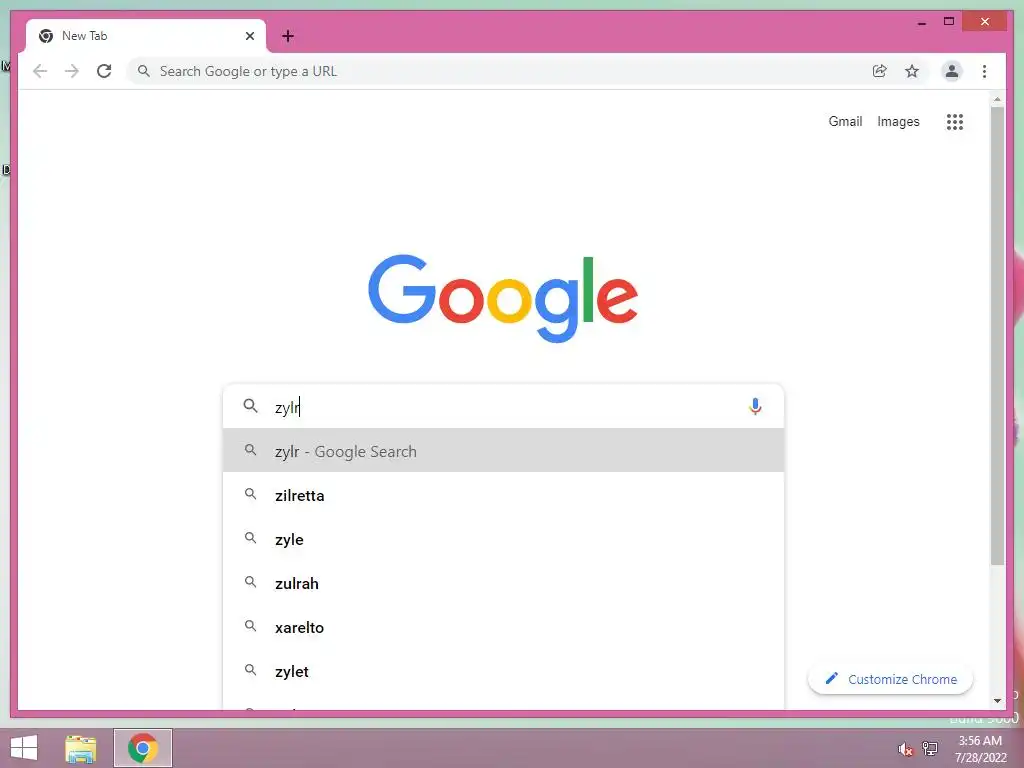This screenshot has height=768, width=1024.
Task: Click the magnifier icon beside xarelto
Action: [250, 626]
